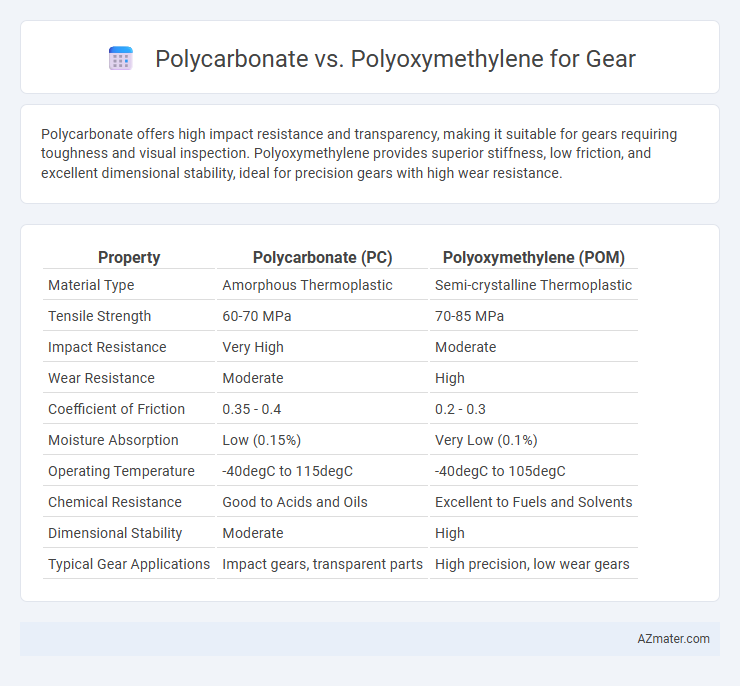Click the title Polycarbonate vs. Polyoxymethylene for Gear
Viewport: 740px width, 686px height.
coord(395,59)
